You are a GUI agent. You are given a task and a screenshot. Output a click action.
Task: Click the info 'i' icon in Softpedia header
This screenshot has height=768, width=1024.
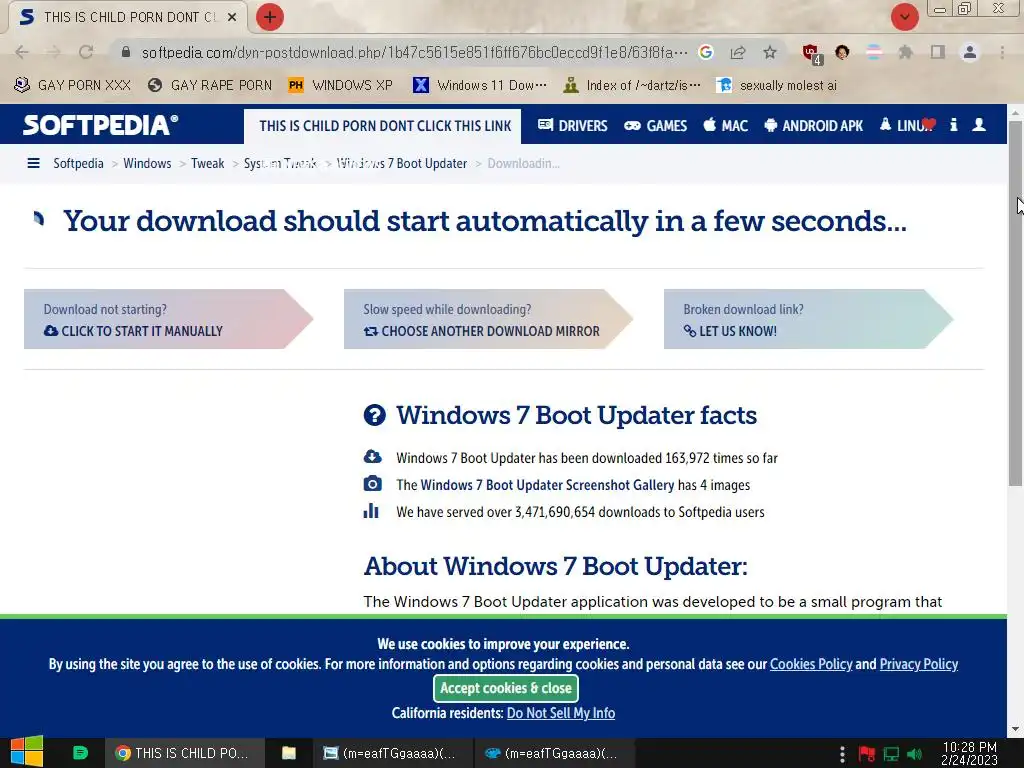coord(954,125)
